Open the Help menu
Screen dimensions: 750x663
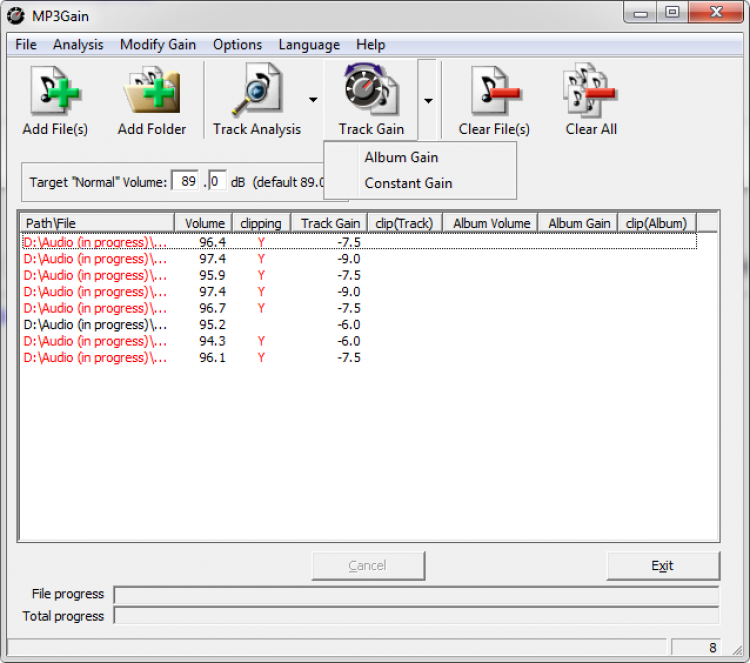[370, 44]
